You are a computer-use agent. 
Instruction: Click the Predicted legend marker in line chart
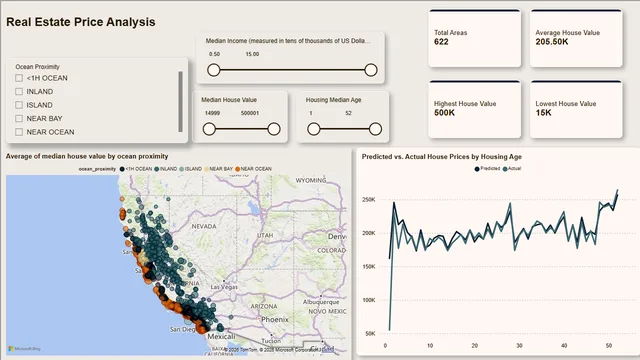[x=477, y=169]
